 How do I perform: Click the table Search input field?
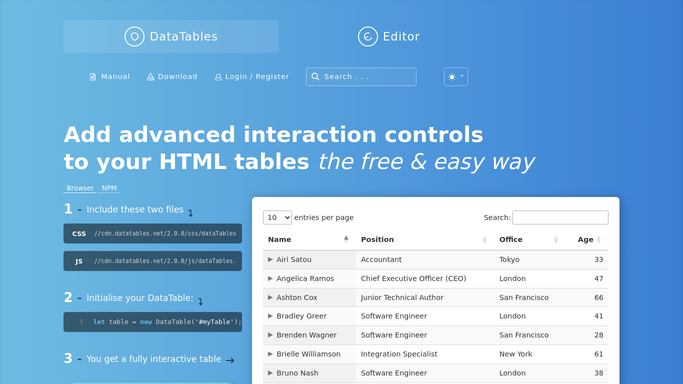tap(560, 217)
